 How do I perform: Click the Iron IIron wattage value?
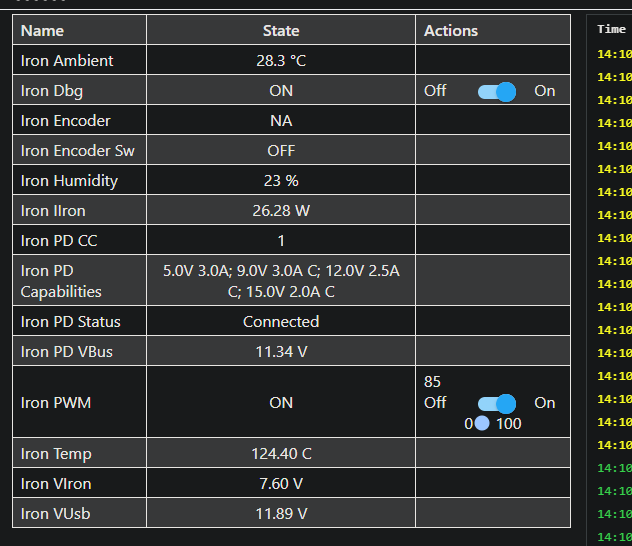281,211
